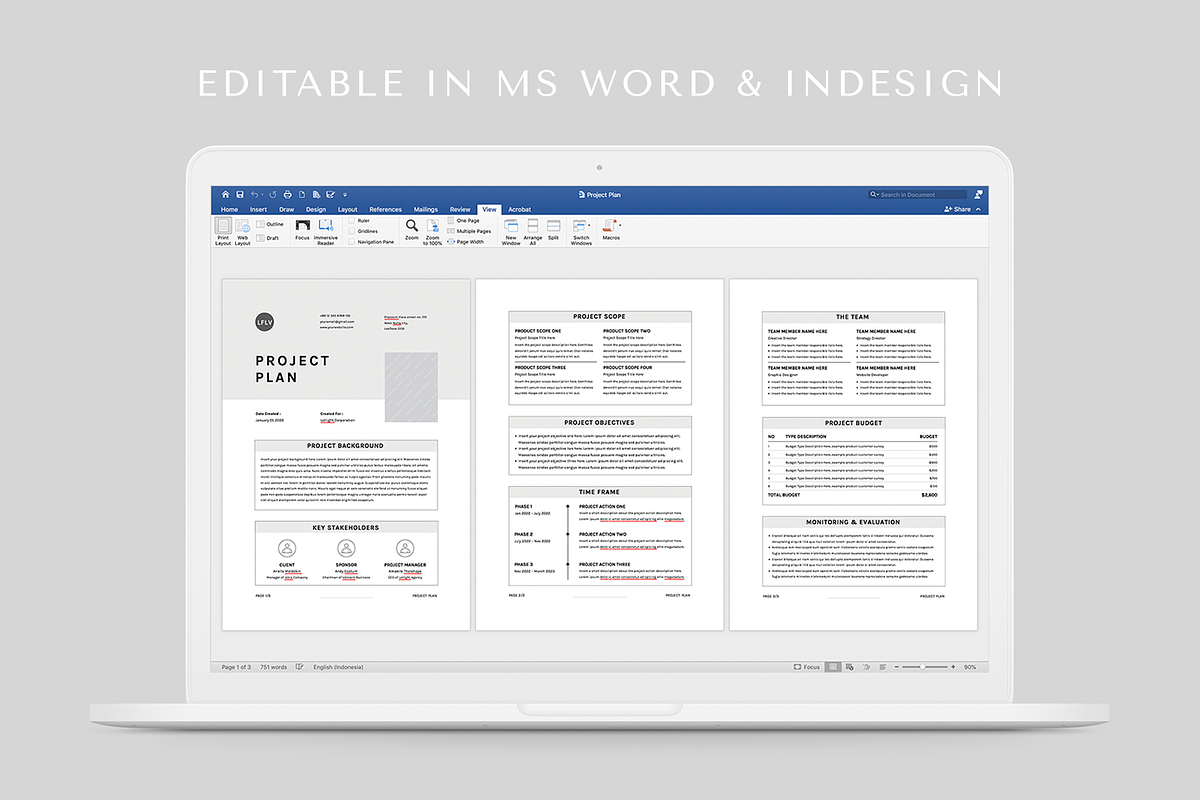
Task: Switch to the References ribbon tab
Action: (x=386, y=209)
